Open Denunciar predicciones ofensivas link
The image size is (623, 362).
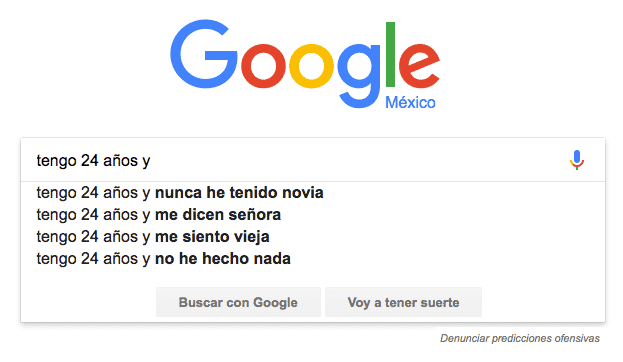point(520,338)
